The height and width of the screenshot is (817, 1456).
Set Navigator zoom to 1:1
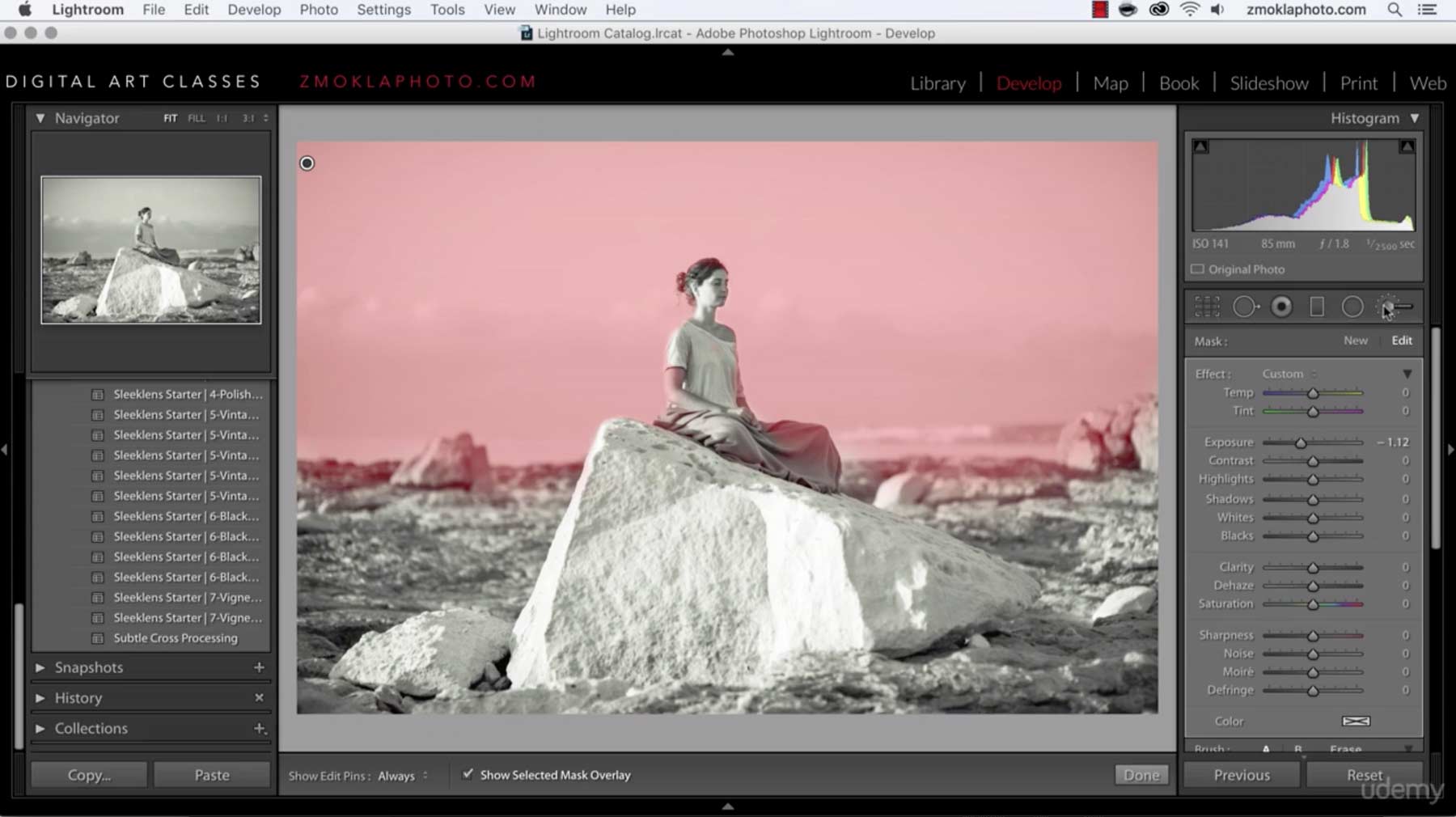(222, 118)
